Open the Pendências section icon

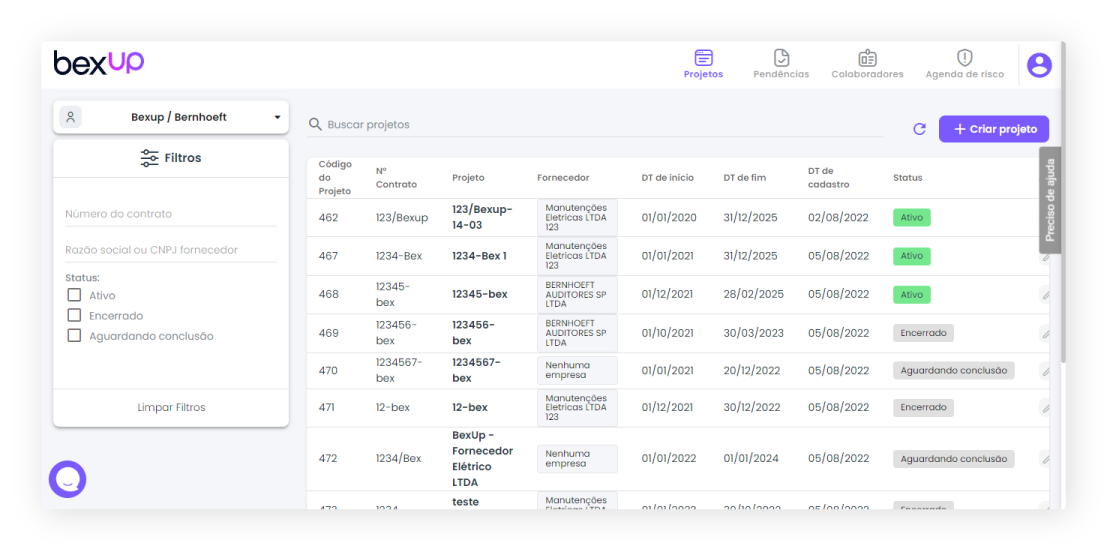click(x=781, y=58)
